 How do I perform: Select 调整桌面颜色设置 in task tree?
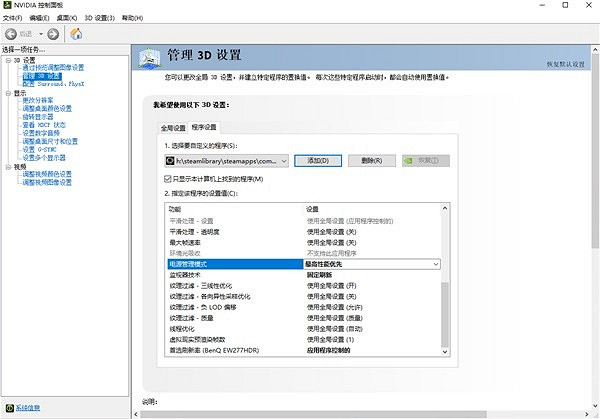point(47,108)
